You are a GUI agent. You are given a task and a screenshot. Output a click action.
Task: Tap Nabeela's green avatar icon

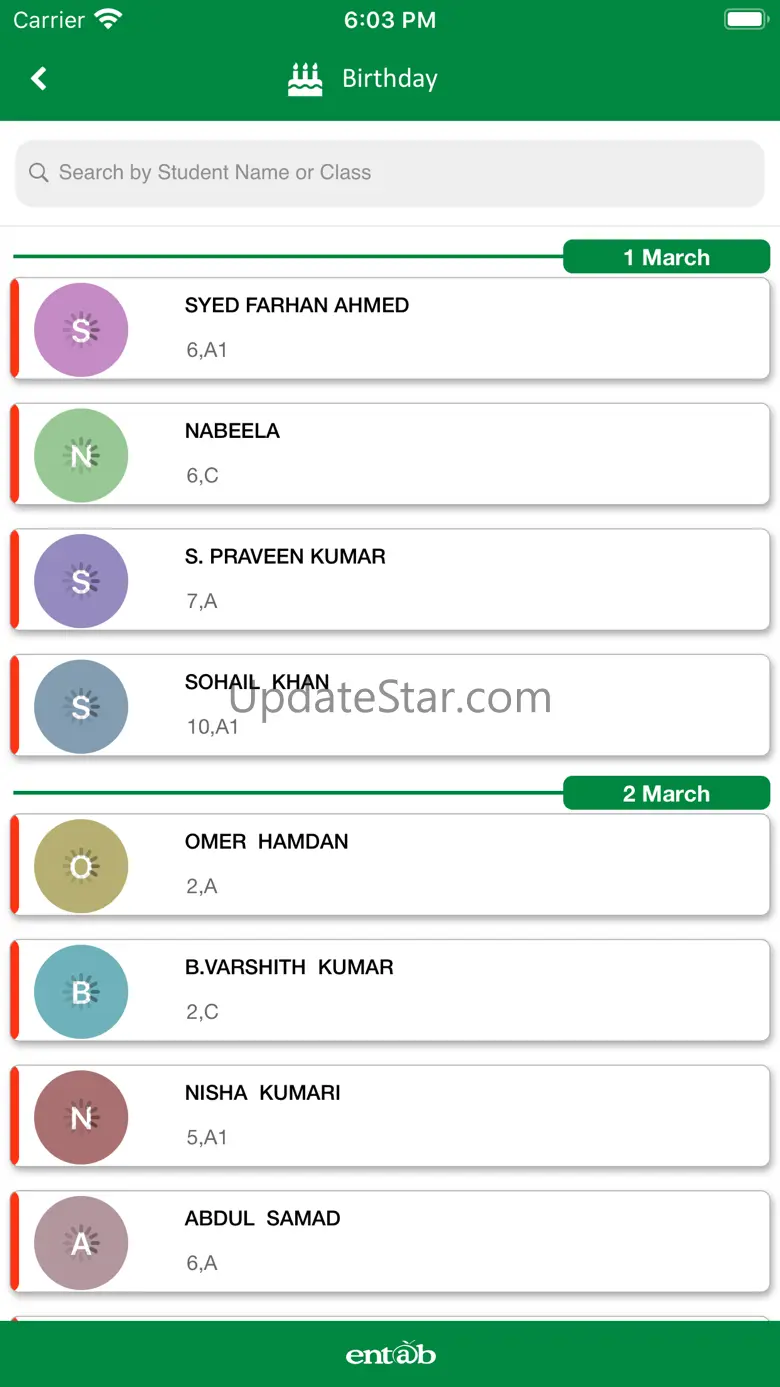[81, 455]
